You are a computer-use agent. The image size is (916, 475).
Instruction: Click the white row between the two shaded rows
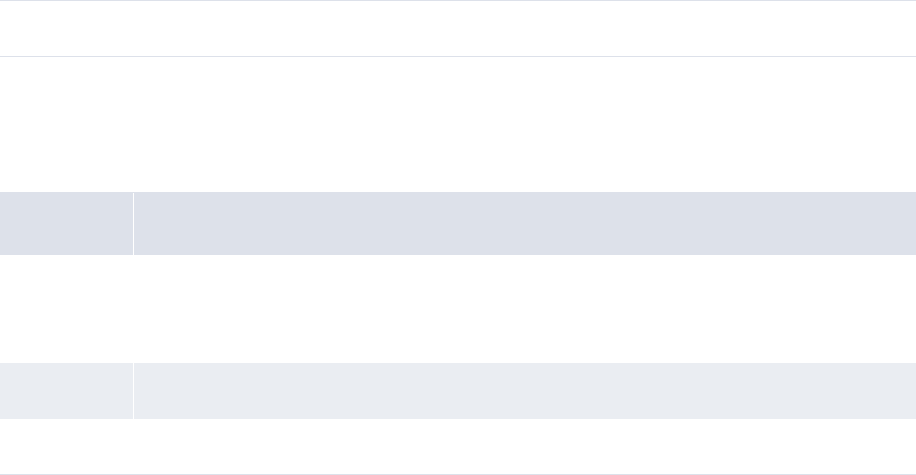click(458, 309)
